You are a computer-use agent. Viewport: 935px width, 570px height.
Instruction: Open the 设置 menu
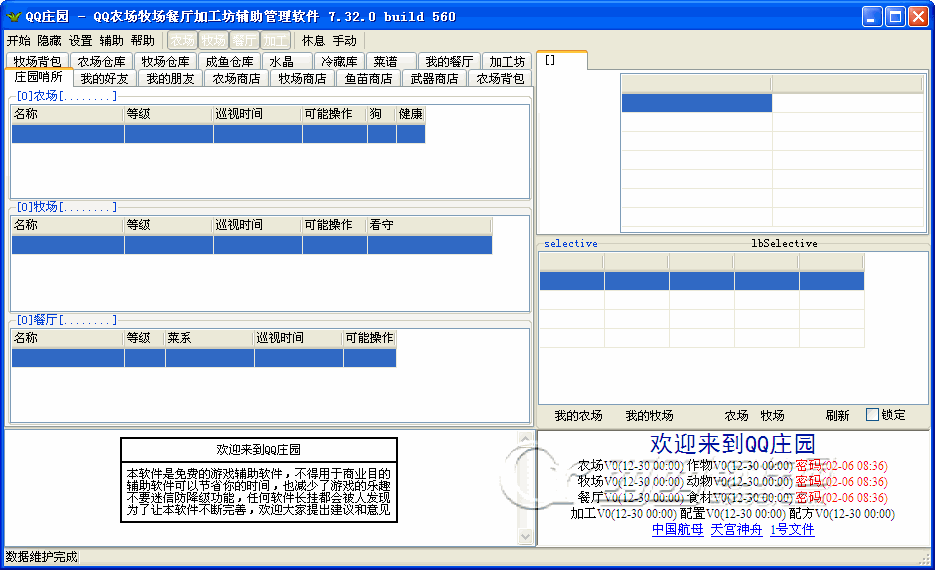(81, 41)
